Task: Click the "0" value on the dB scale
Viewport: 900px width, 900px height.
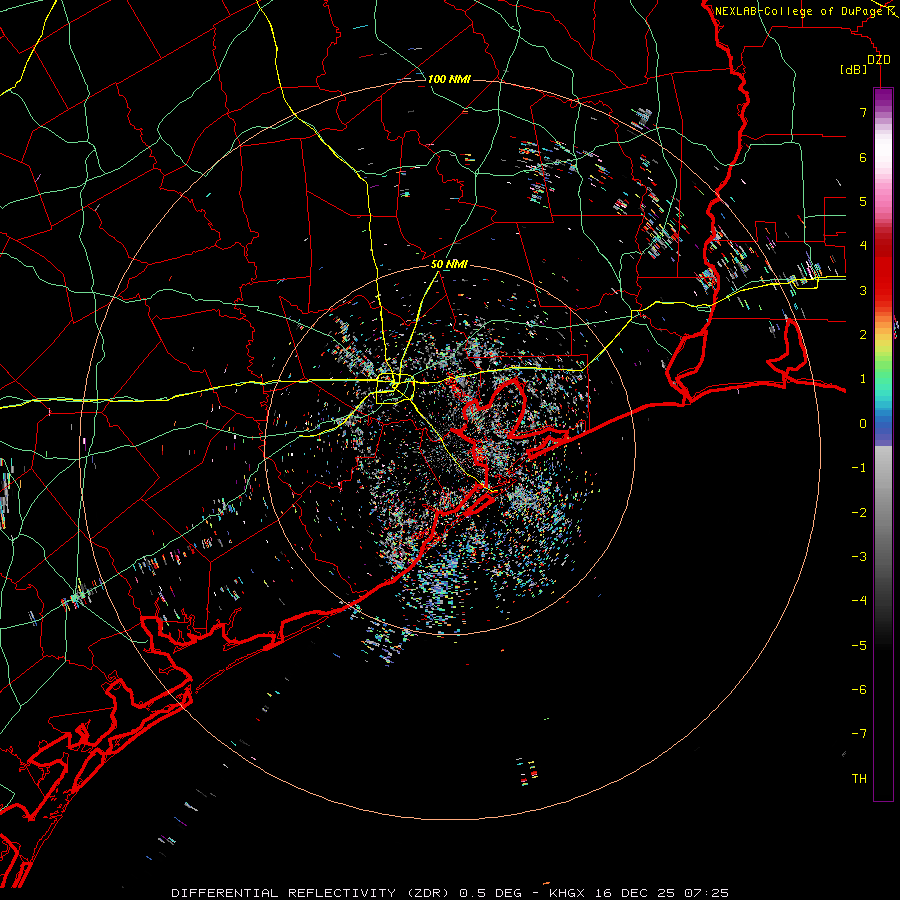Action: (863, 424)
